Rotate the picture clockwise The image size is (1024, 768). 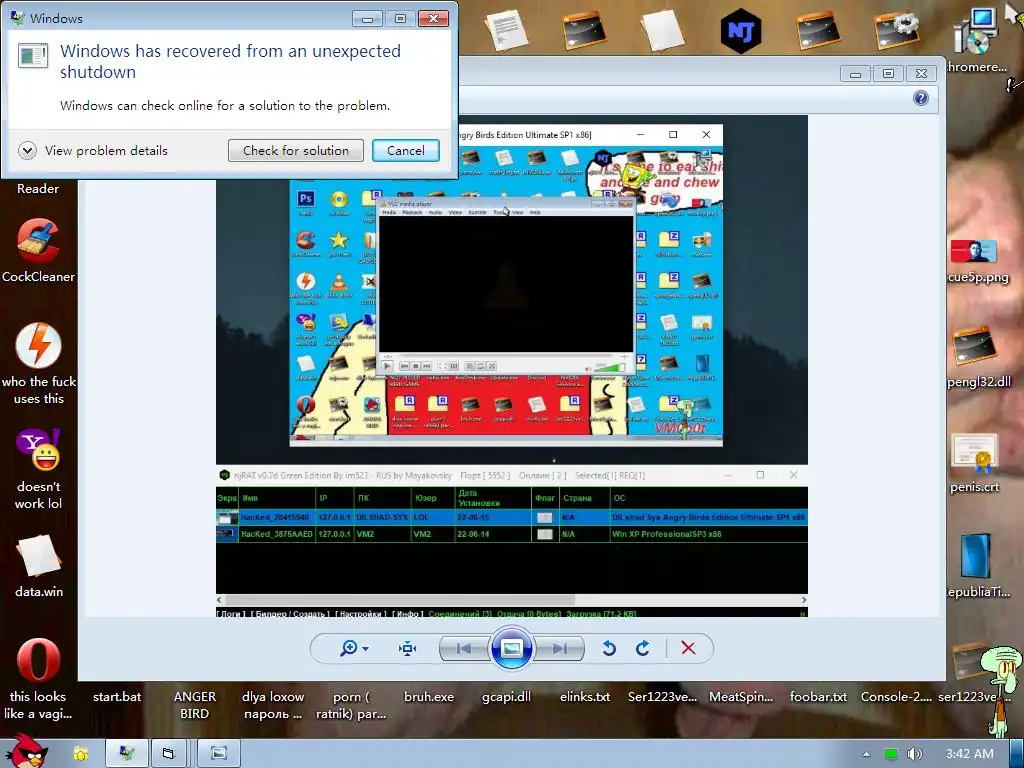[643, 648]
